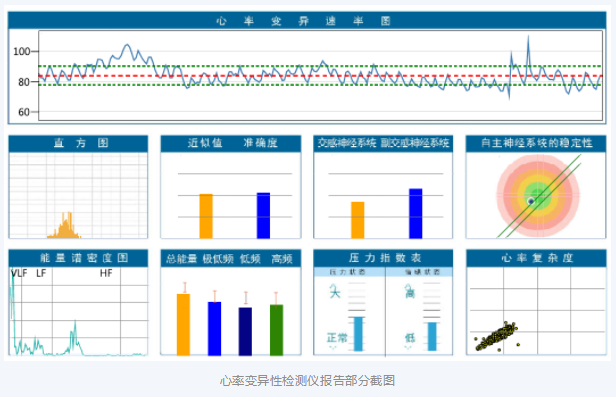Image resolution: width=616 pixels, height=397 pixels.
Task: Click the green 高频 bar
Action: pos(276,330)
